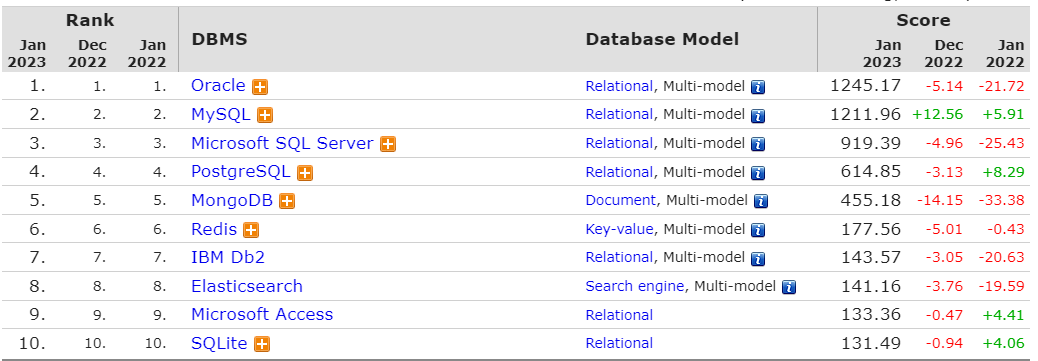Click the Relational link in Oracle's row
The height and width of the screenshot is (361, 1038).
[619, 86]
